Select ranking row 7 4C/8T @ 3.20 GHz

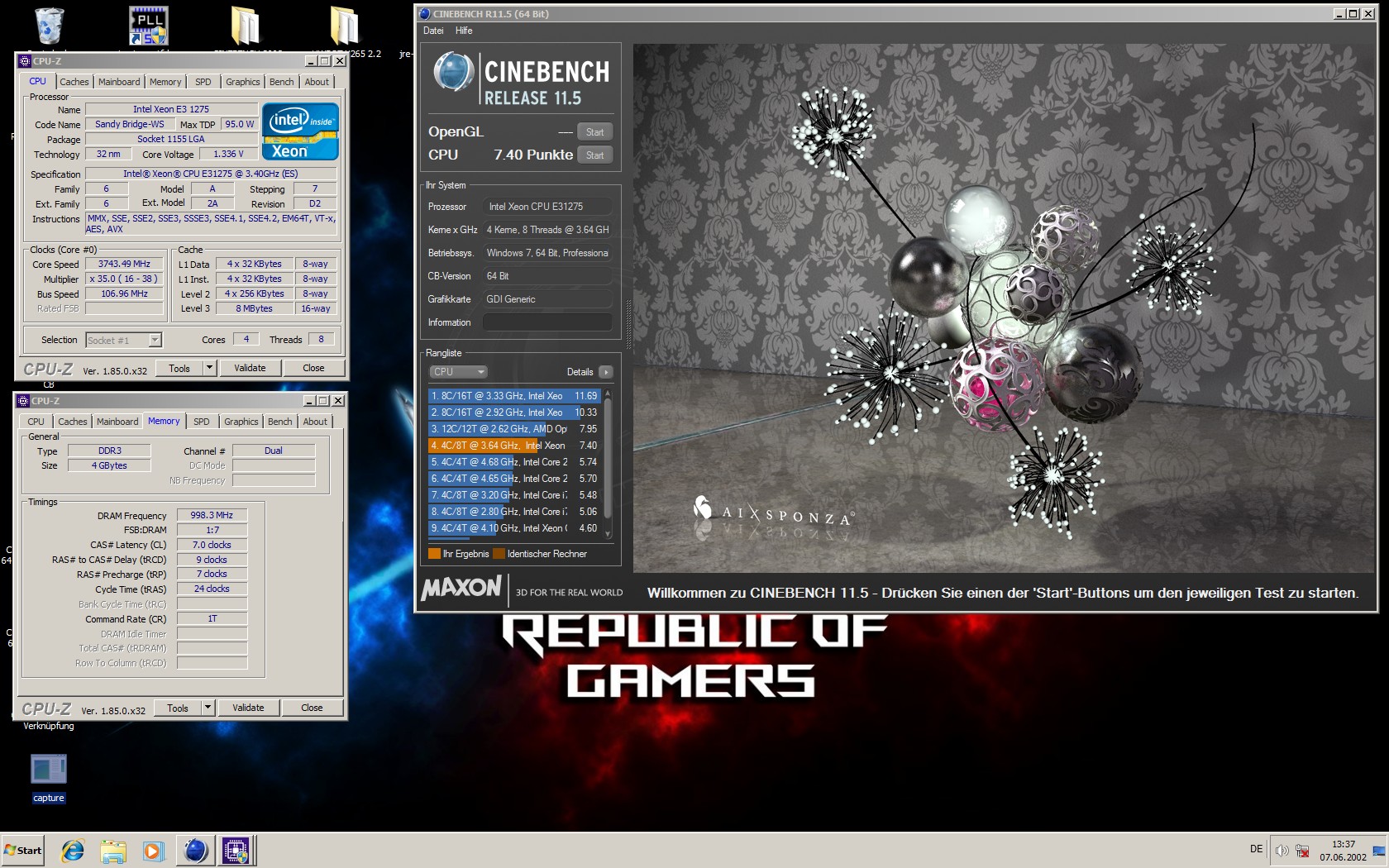[x=514, y=495]
